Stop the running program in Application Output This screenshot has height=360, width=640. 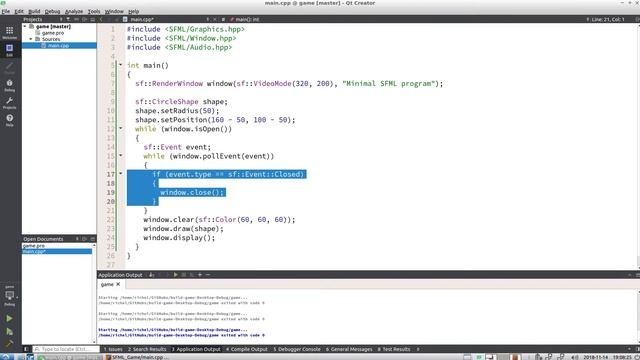click(184, 275)
